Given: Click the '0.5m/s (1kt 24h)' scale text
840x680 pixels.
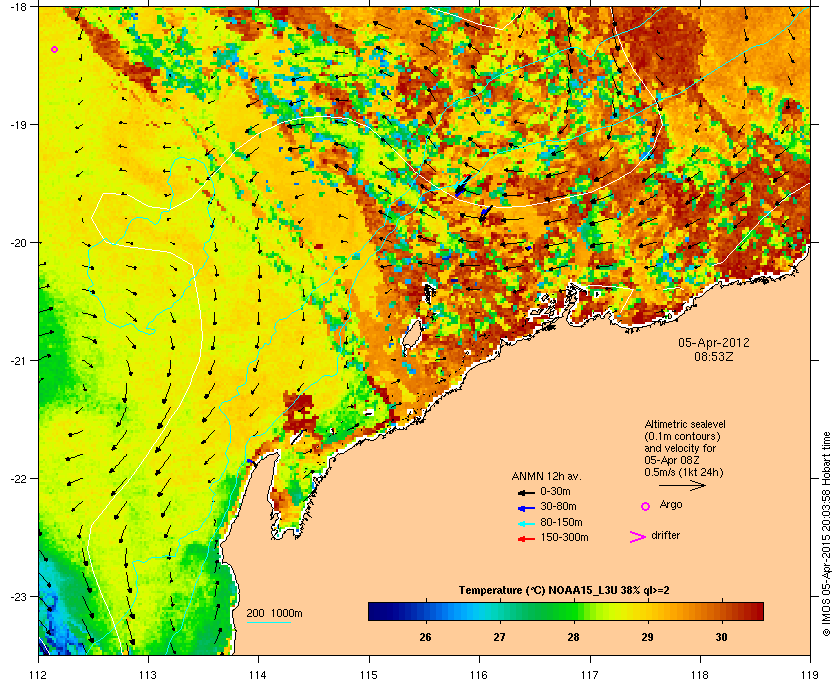Looking at the screenshot, I should click(x=684, y=472).
